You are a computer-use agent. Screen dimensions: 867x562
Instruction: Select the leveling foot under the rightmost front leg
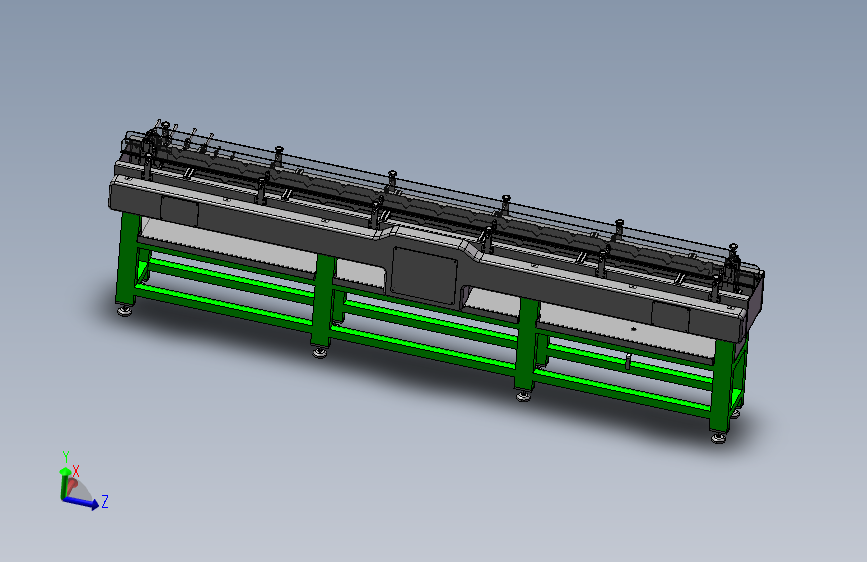point(719,438)
